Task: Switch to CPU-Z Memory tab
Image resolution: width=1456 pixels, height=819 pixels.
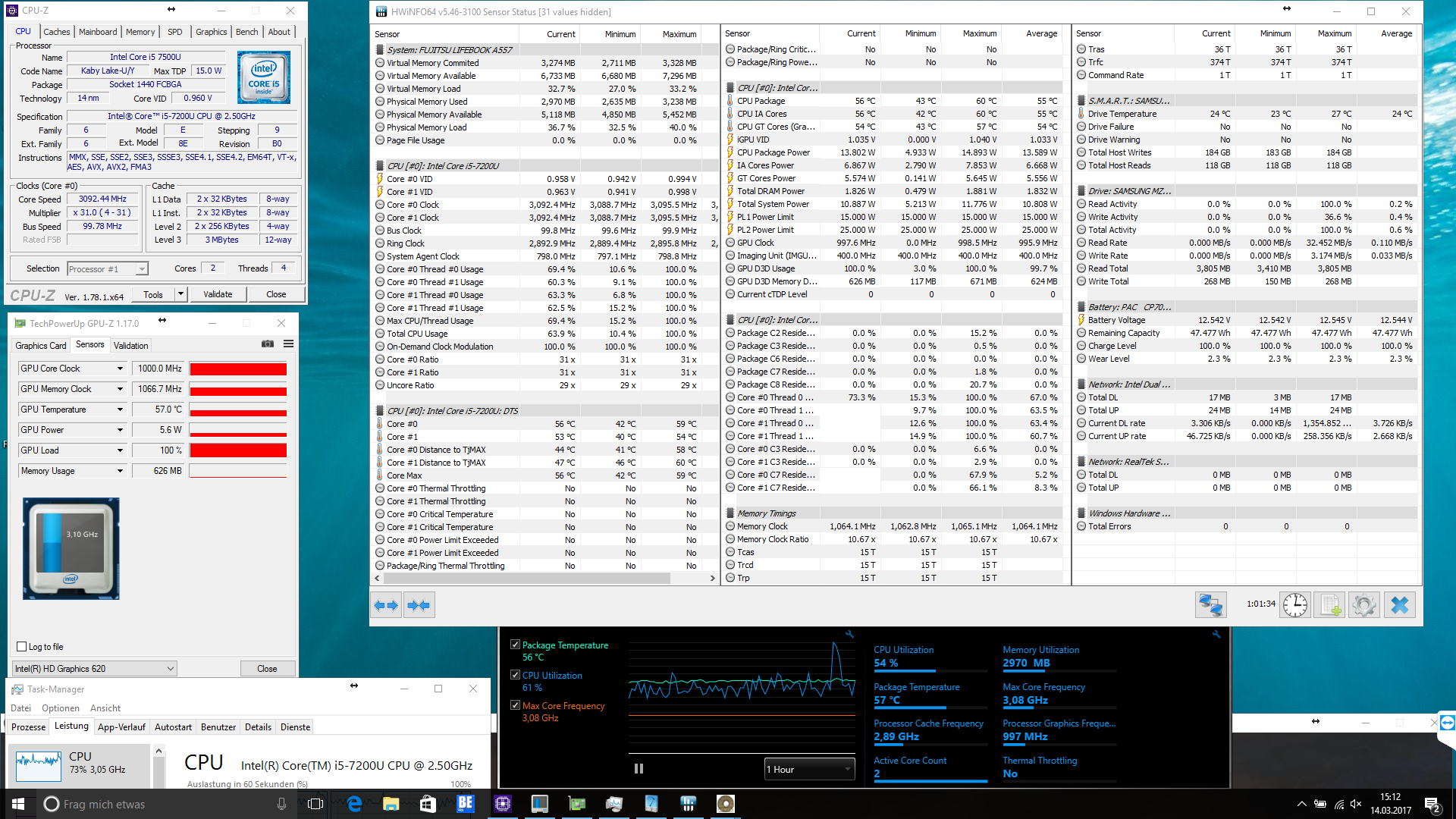Action: (x=140, y=32)
